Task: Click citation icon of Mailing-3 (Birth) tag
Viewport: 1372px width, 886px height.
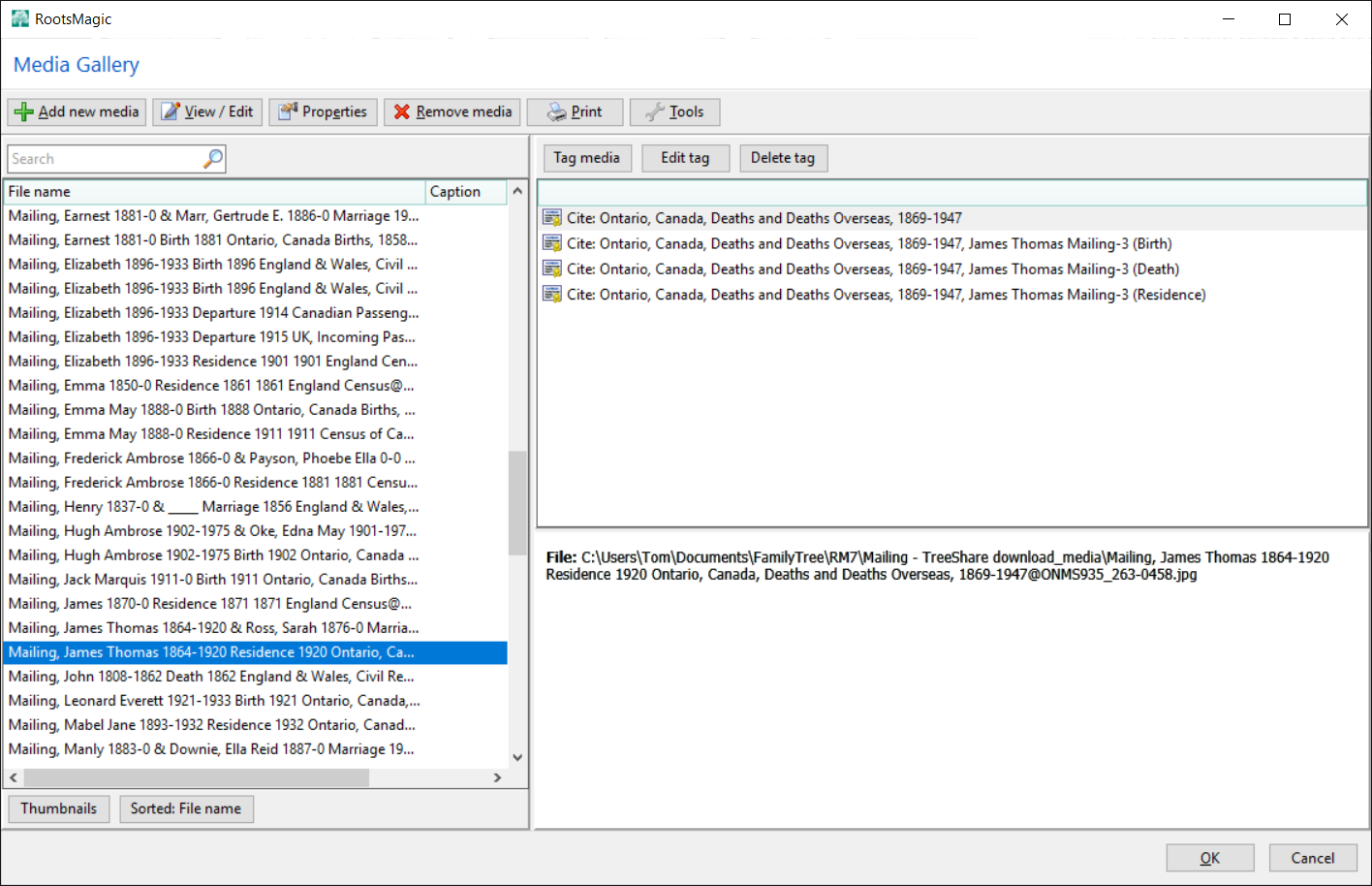Action: pos(552,243)
